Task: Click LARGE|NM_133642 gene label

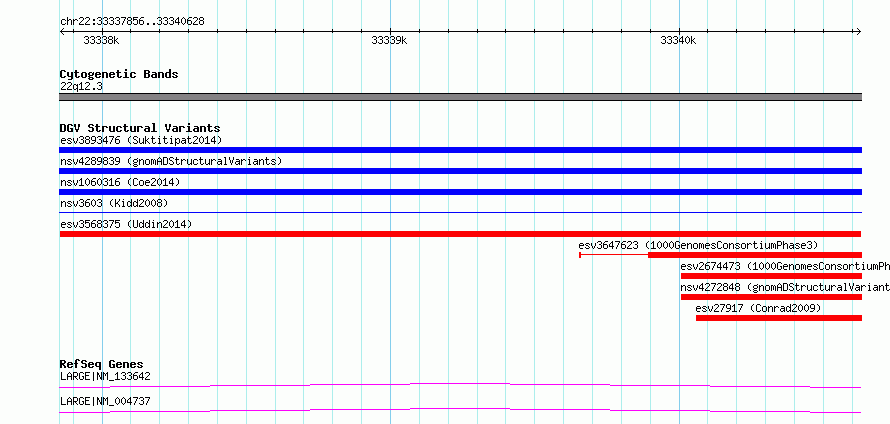Action: coord(105,376)
